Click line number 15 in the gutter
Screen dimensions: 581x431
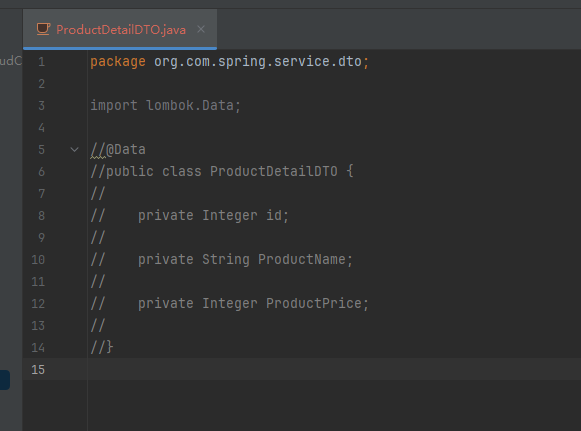[x=38, y=370]
